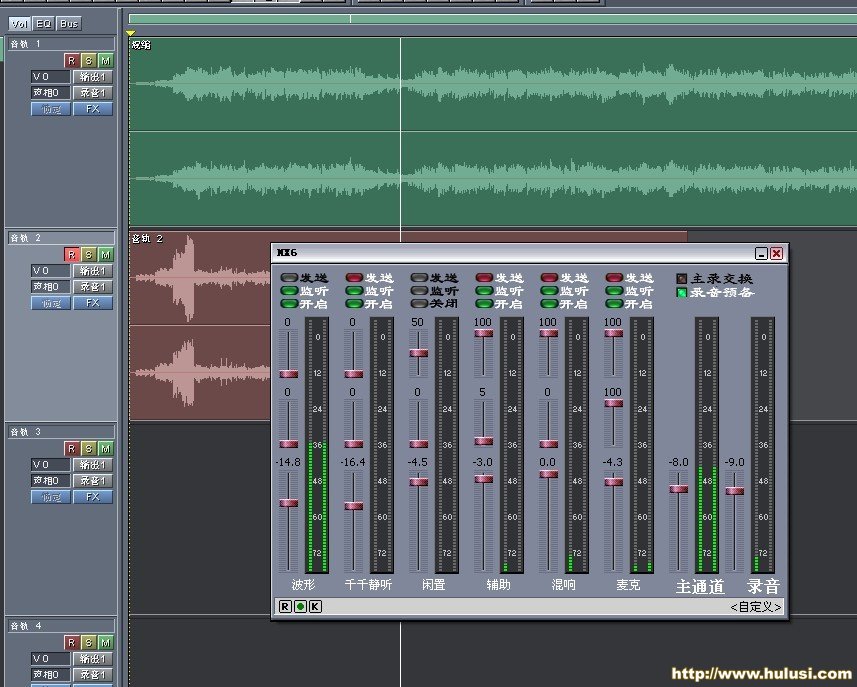This screenshot has height=687, width=857.
Task: Open FX for 音轨 3
Action: pos(93,497)
